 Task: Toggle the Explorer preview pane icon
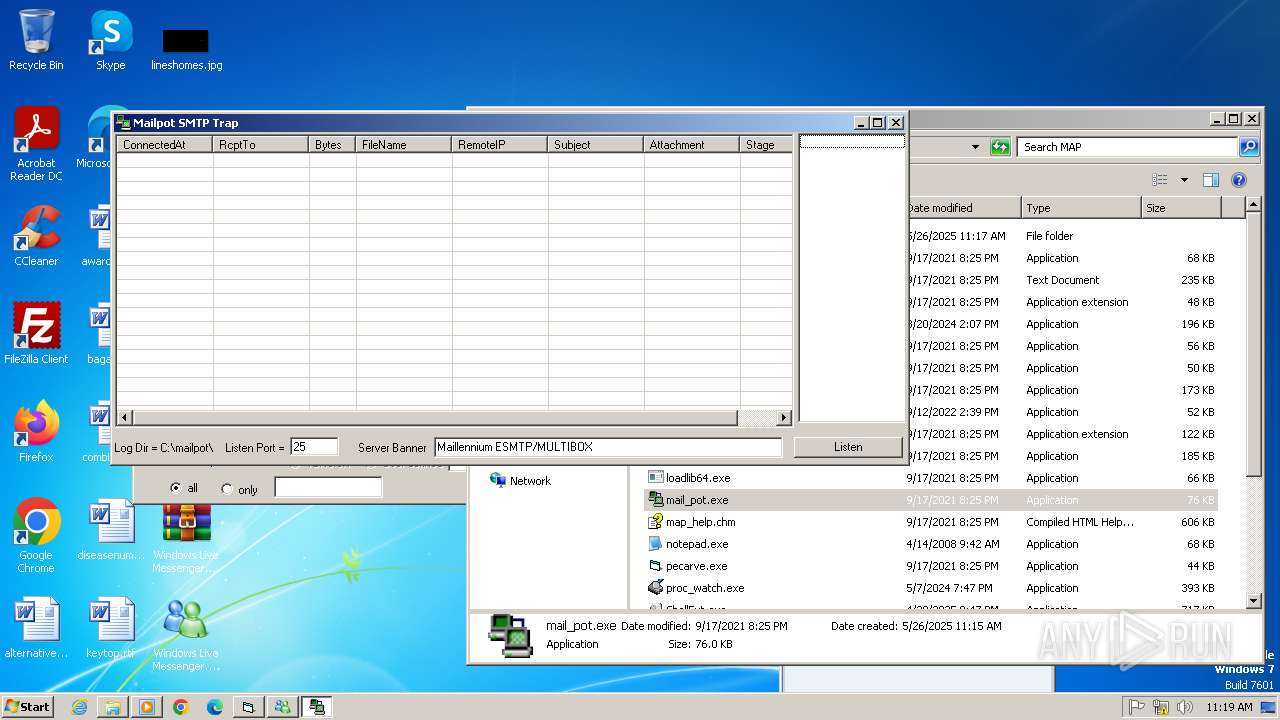pos(1211,180)
